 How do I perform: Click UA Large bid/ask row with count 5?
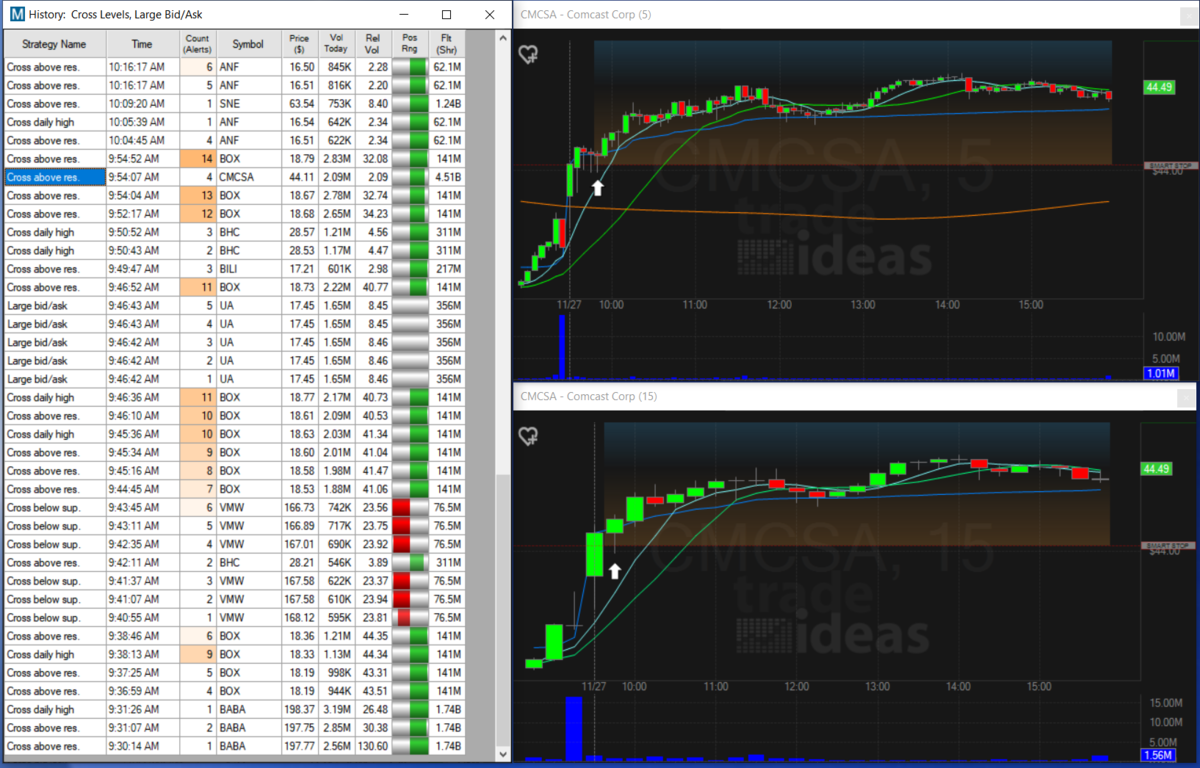coord(234,306)
